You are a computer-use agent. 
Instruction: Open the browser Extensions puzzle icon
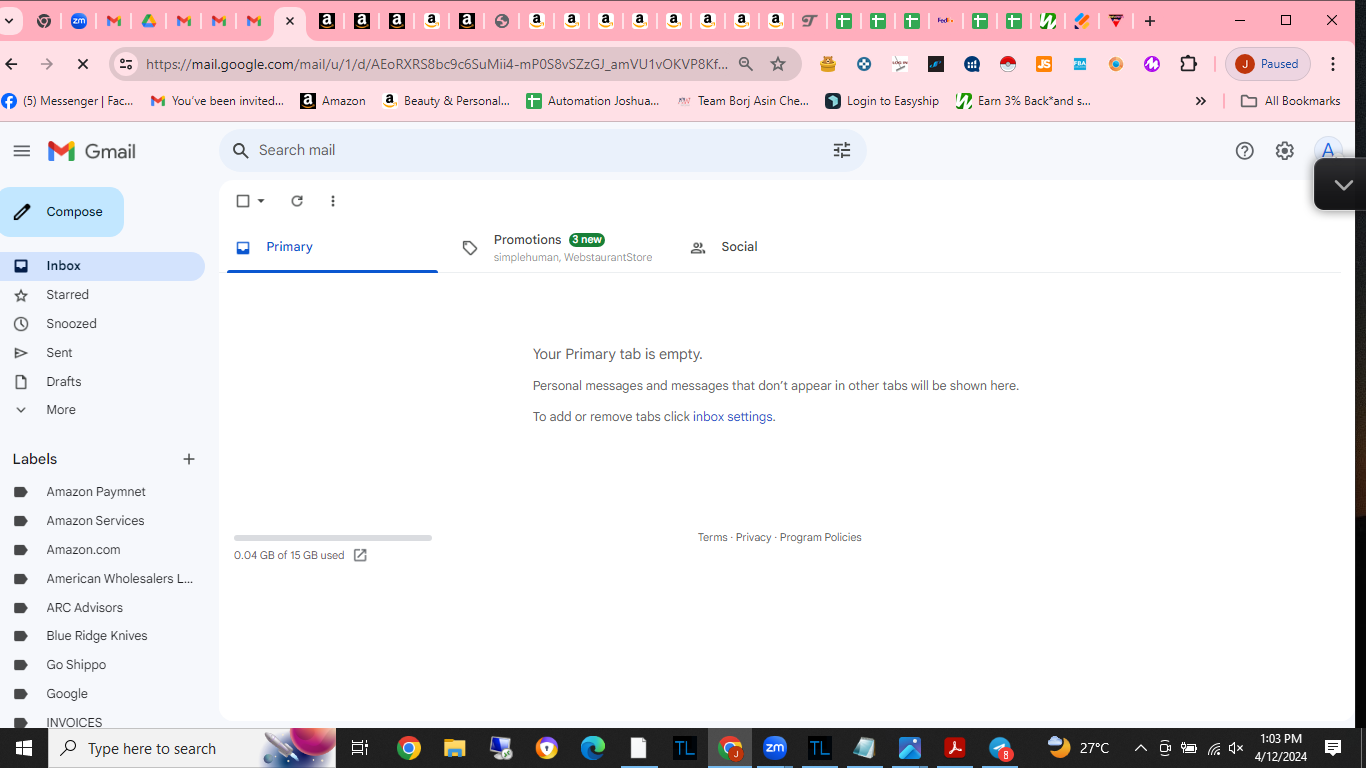pos(1189,64)
